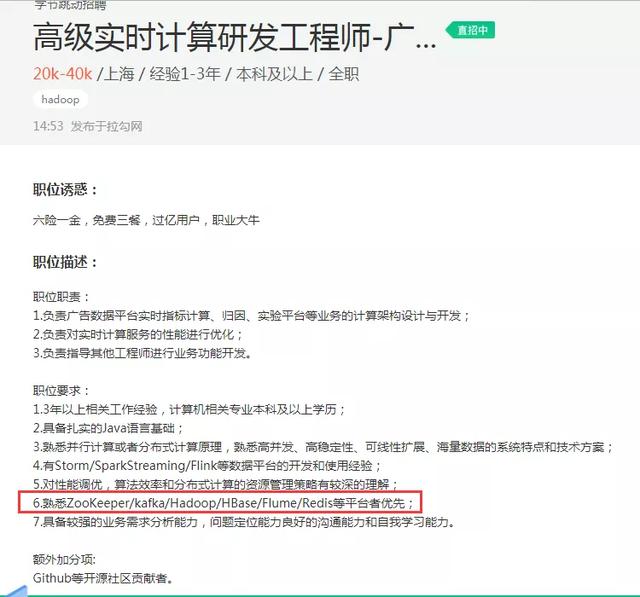Click the 职位要求 subheading

(x=61, y=391)
